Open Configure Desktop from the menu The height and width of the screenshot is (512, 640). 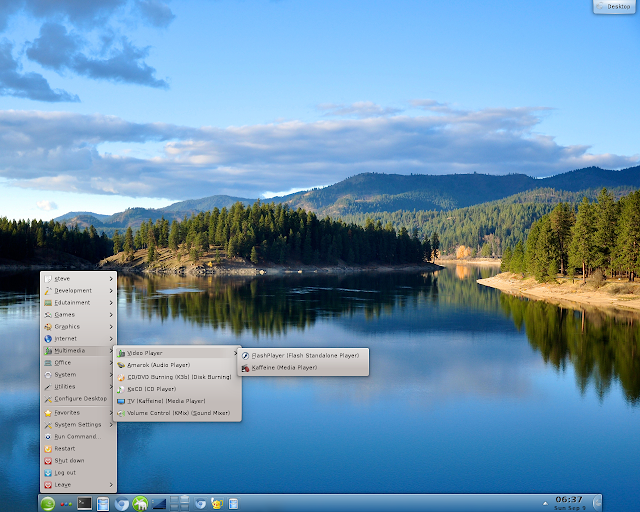pos(78,399)
